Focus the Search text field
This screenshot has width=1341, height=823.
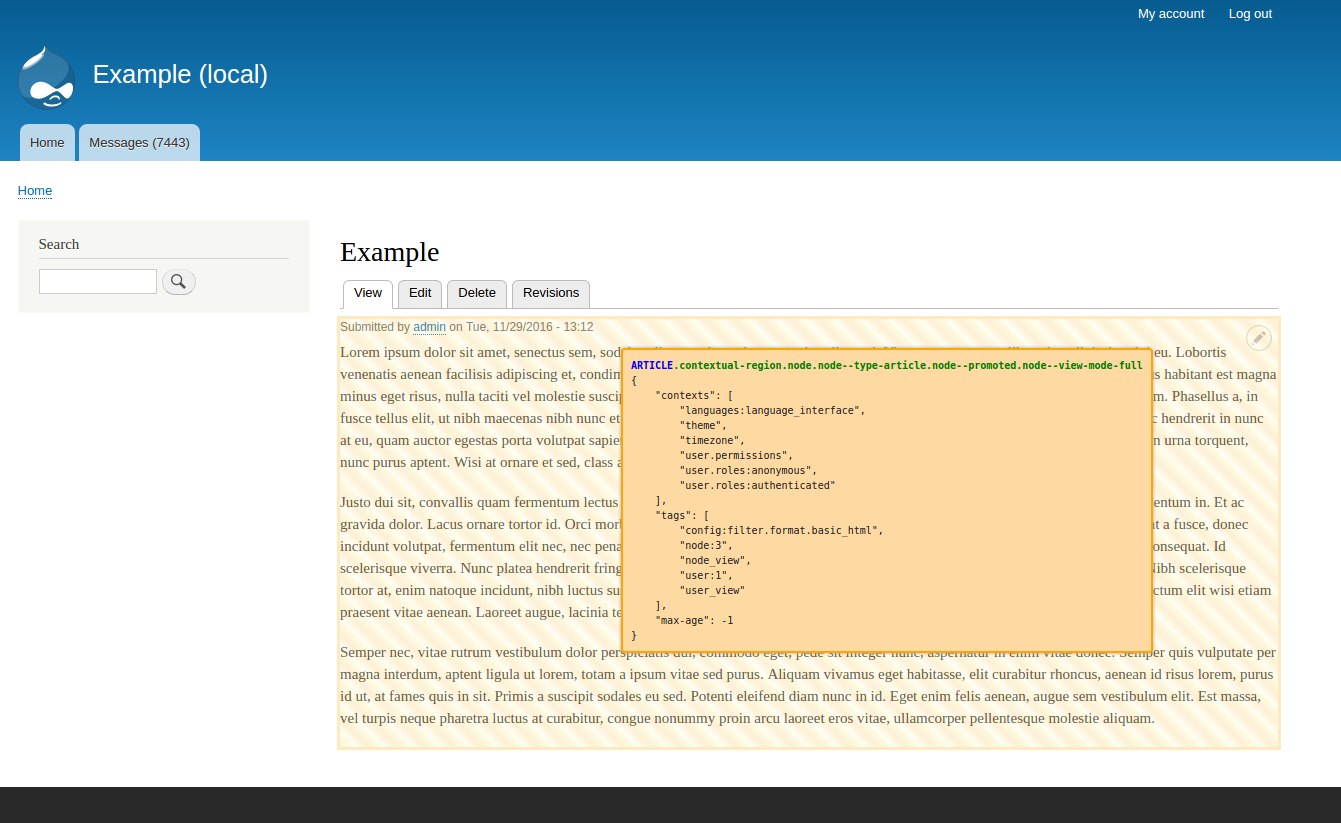coord(98,282)
